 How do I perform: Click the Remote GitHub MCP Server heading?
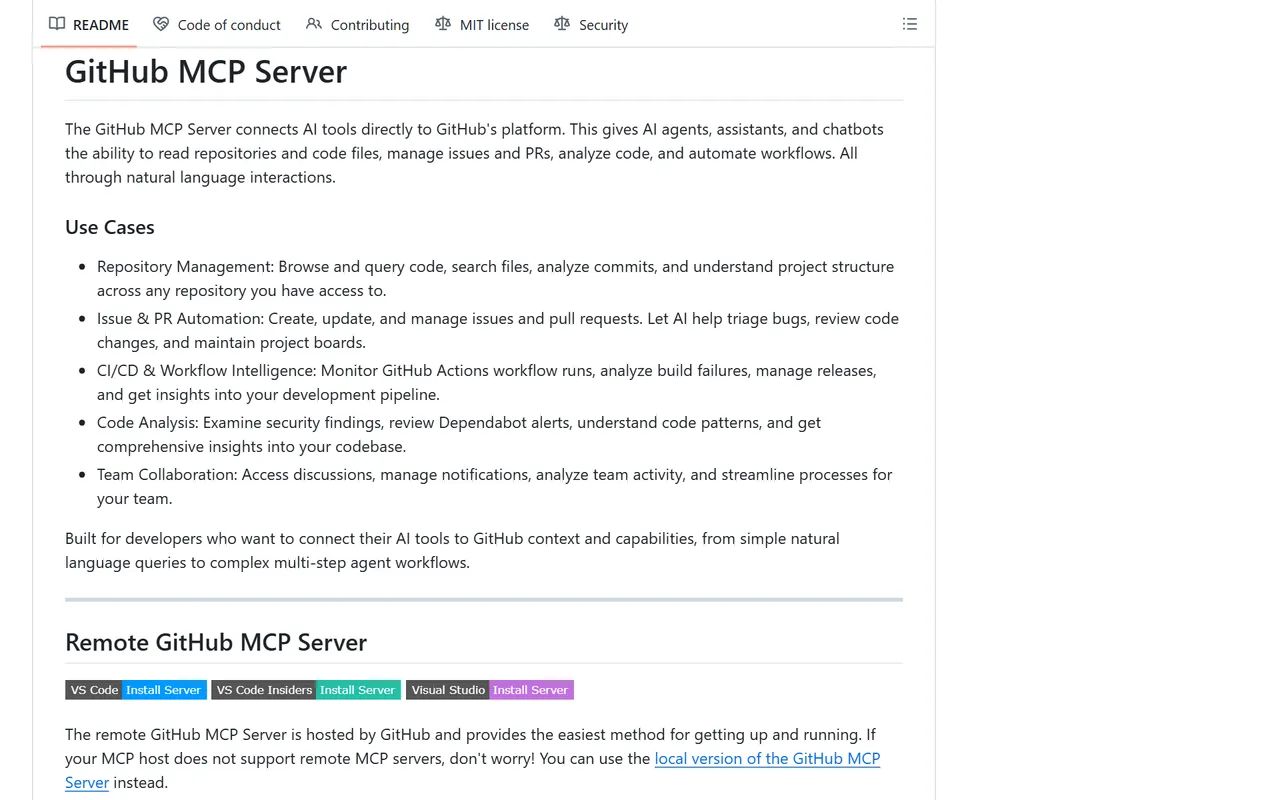click(x=216, y=642)
